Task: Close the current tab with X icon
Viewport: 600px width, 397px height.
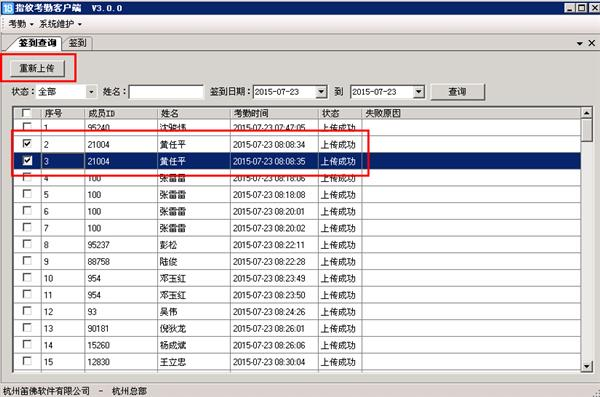Action: click(592, 43)
